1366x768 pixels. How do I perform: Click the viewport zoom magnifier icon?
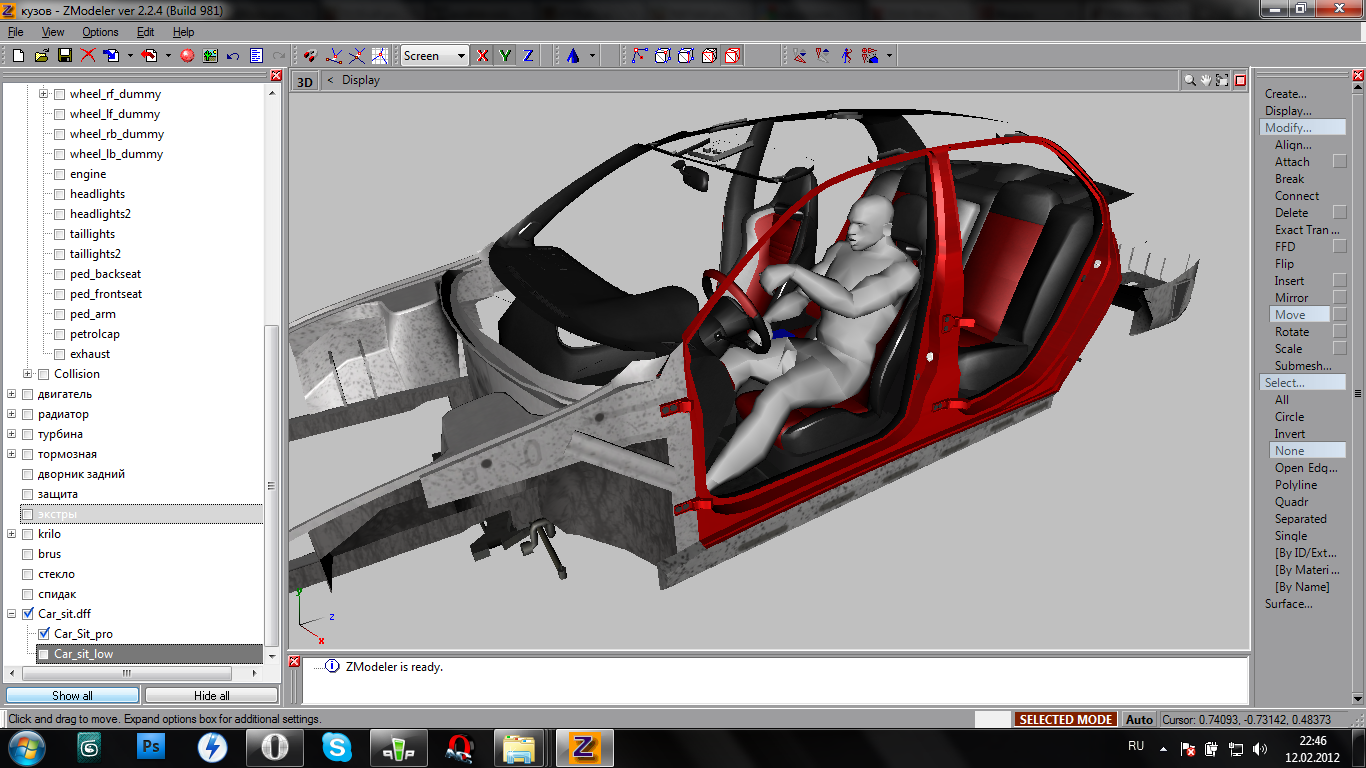click(1190, 81)
